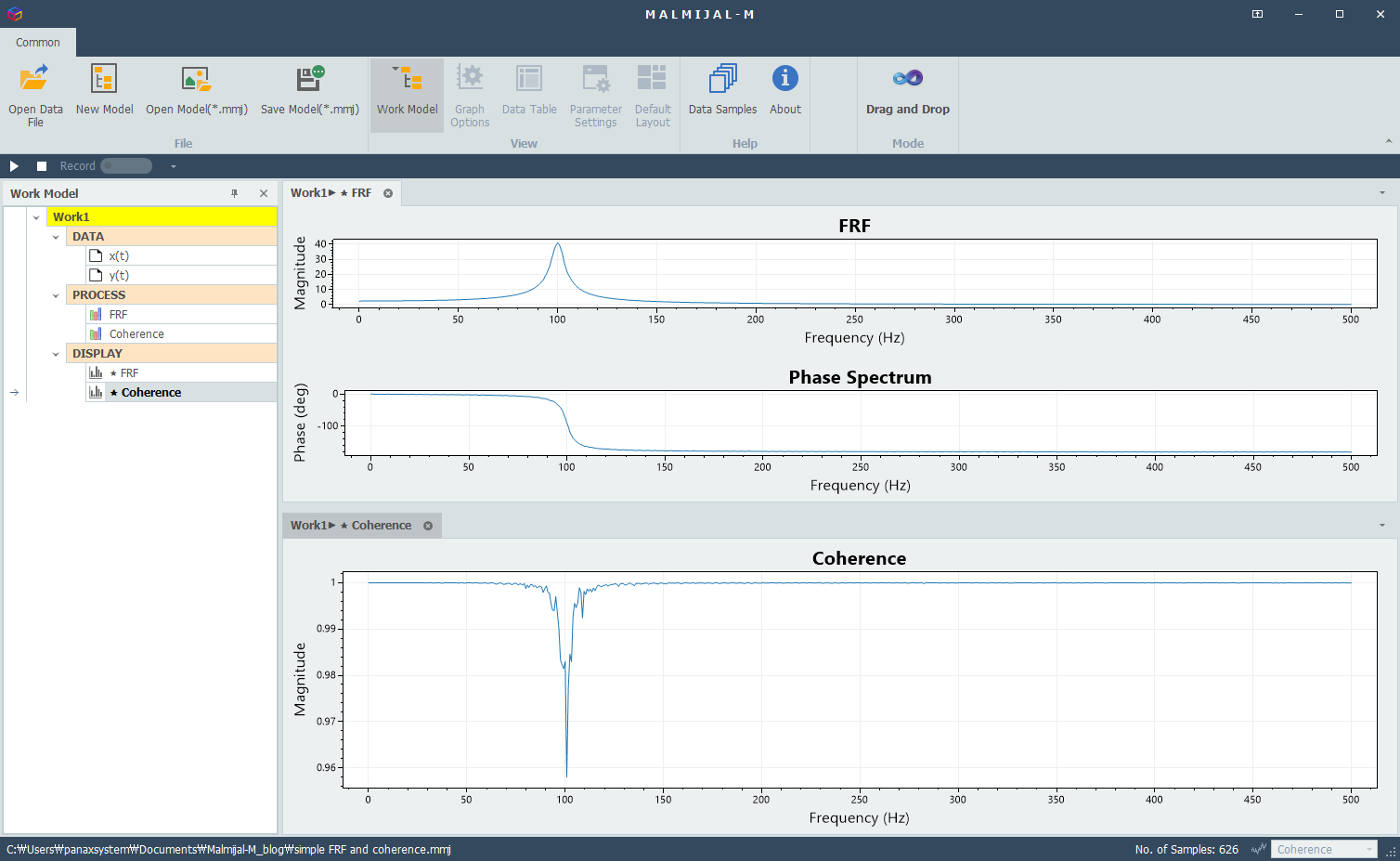Close the Work1 ★ FRF tab
This screenshot has height=861, width=1400.
coord(388,193)
